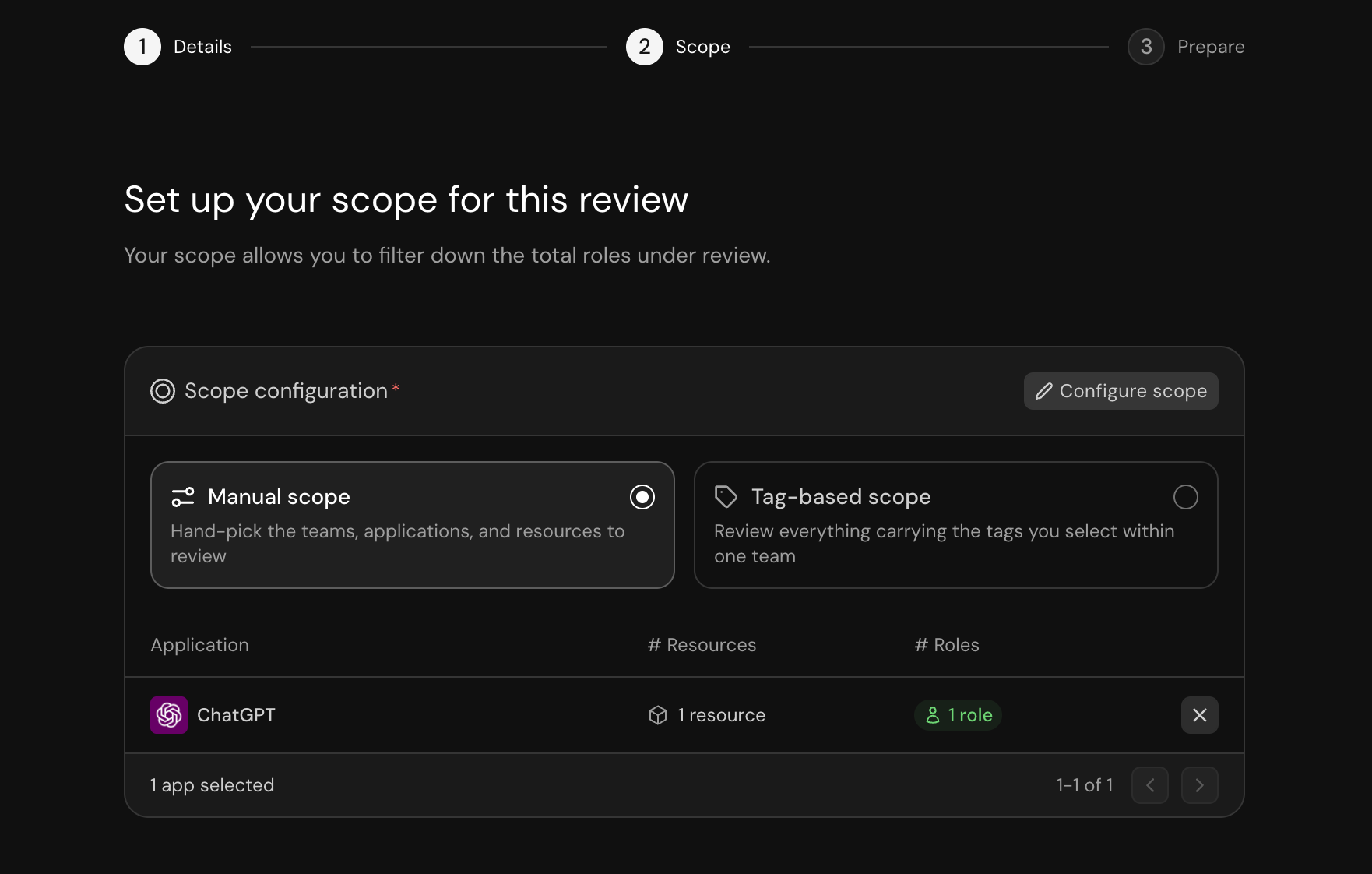The width and height of the screenshot is (1372, 874).
Task: Go to step 3 Prepare
Action: pos(1186,47)
